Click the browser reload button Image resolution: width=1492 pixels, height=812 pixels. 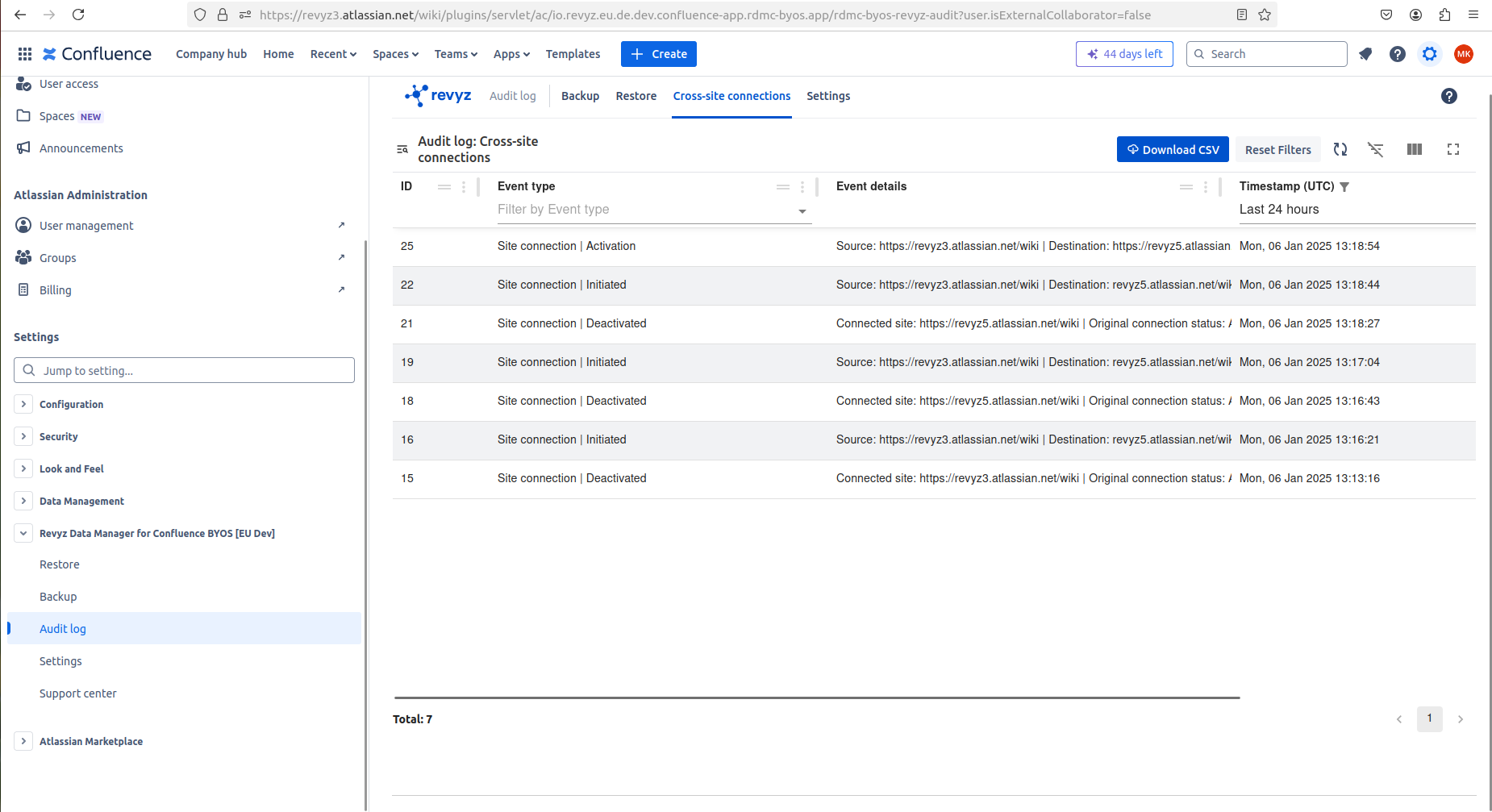[x=78, y=15]
